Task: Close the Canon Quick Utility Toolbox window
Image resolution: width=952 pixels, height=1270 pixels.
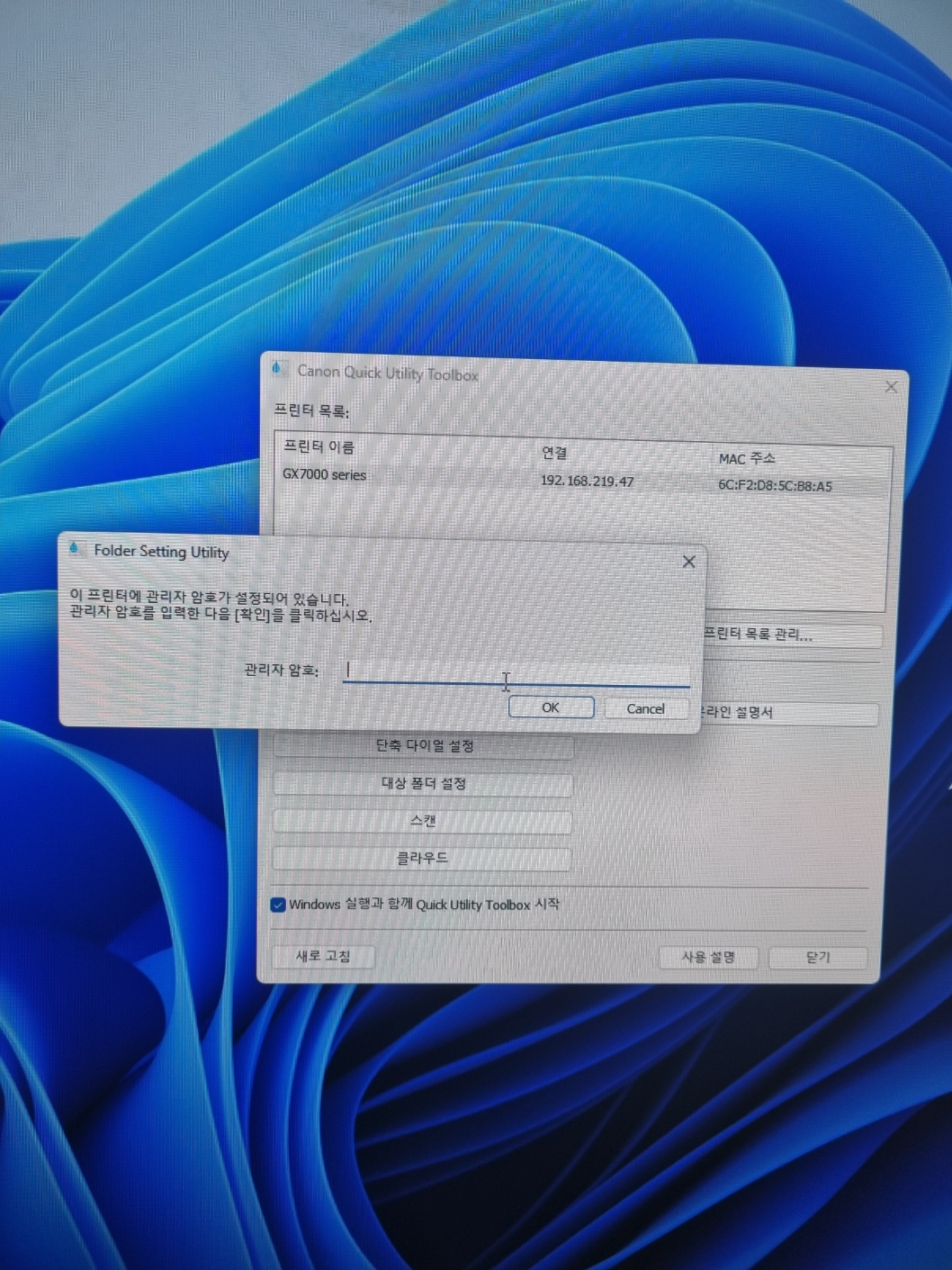Action: coord(891,387)
